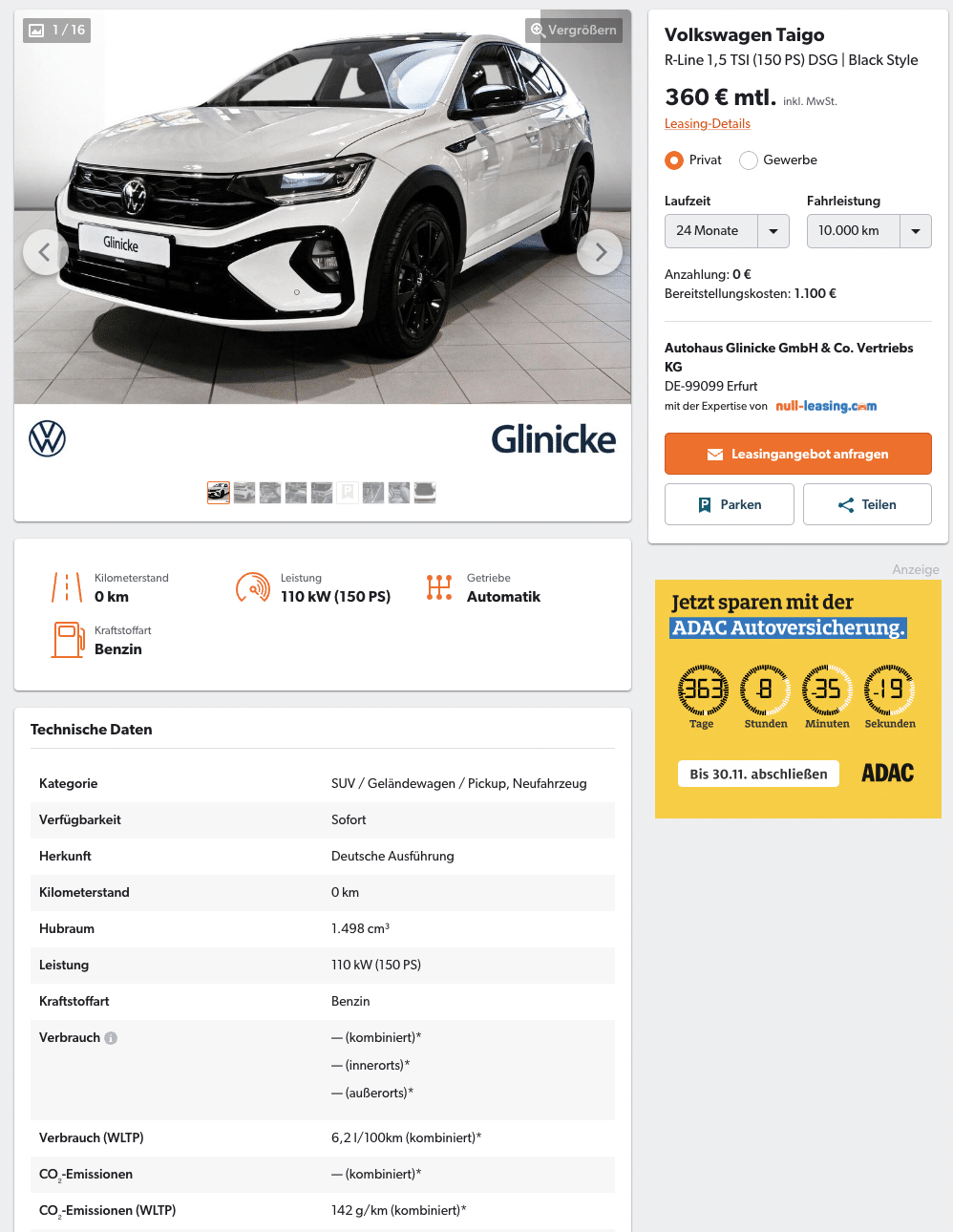
Task: Click the image counter icon 1/16
Action: [36, 31]
